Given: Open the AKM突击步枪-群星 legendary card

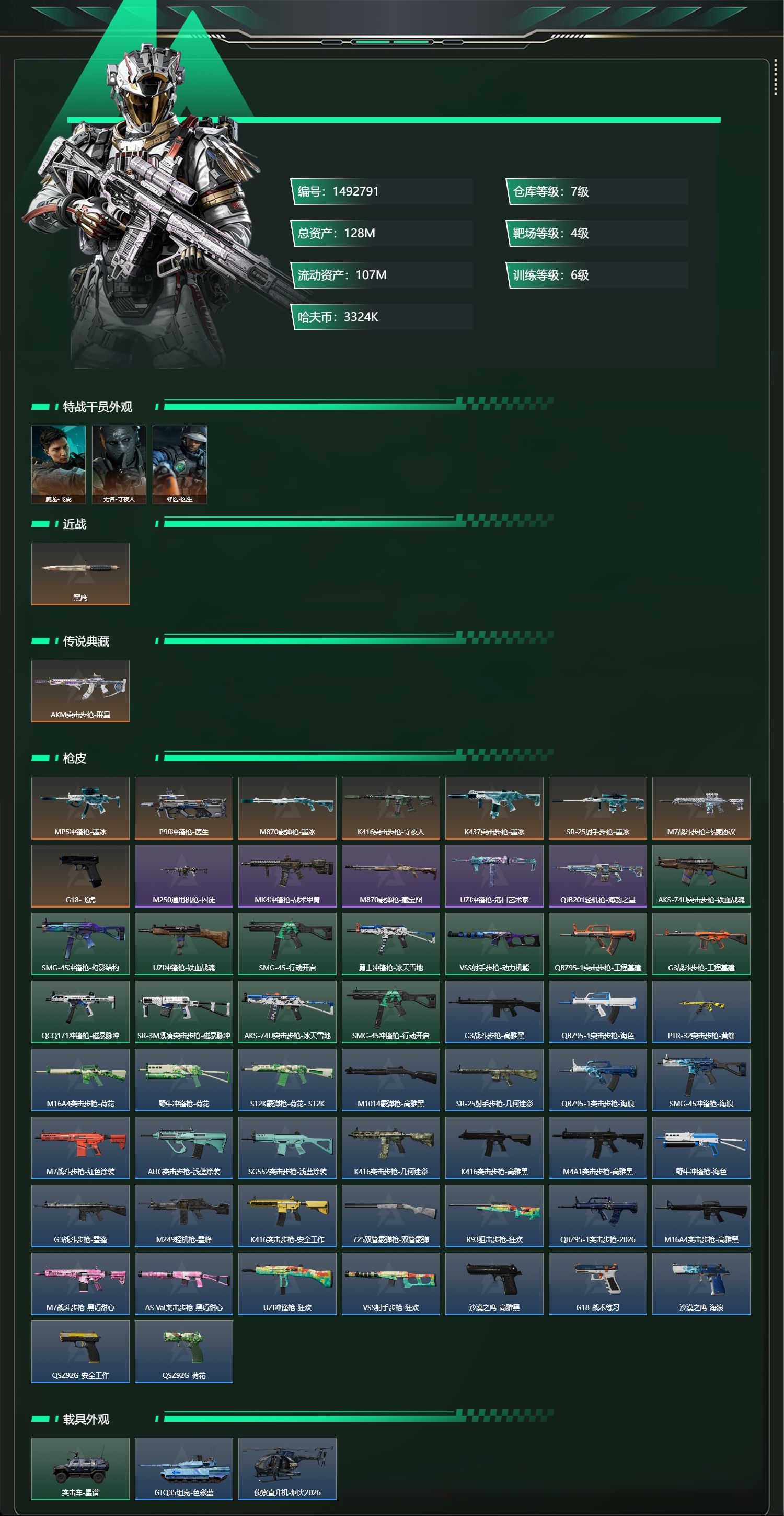Looking at the screenshot, I should tap(80, 691).
